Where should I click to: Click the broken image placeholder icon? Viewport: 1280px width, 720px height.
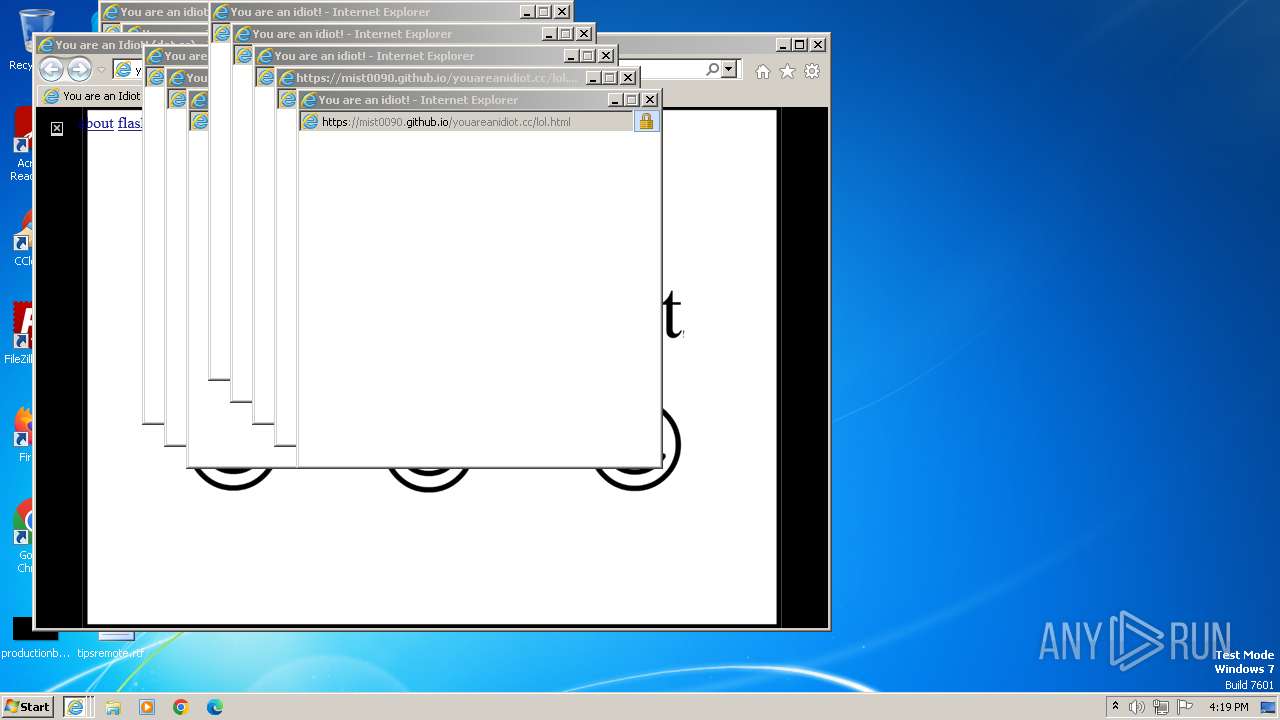point(57,128)
